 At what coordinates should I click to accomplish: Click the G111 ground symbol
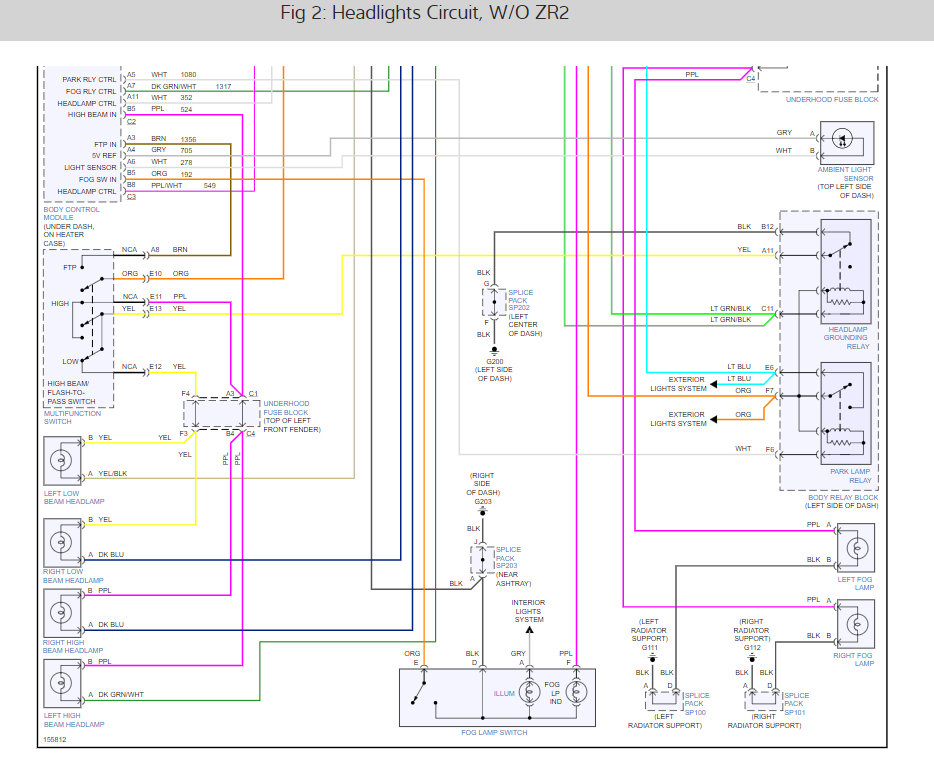click(x=652, y=658)
